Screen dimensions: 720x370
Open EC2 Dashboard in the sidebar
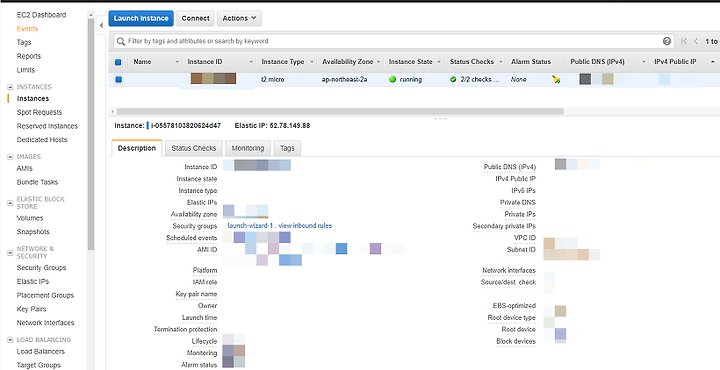point(41,15)
